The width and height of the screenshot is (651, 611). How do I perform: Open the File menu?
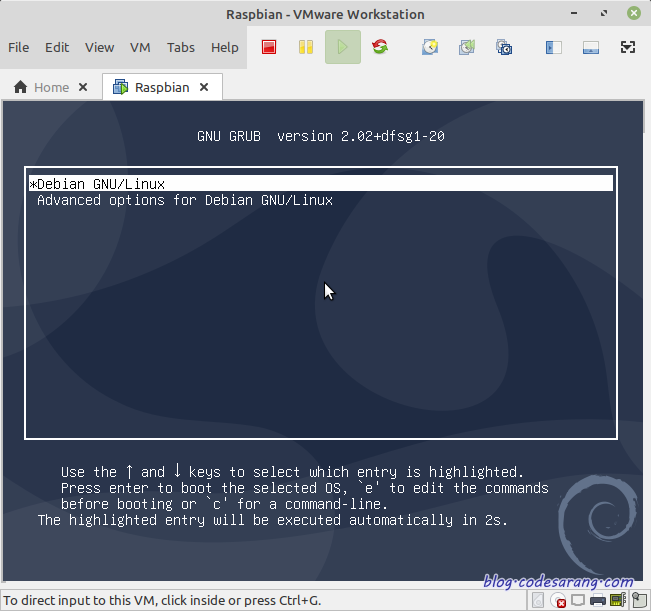coord(19,47)
